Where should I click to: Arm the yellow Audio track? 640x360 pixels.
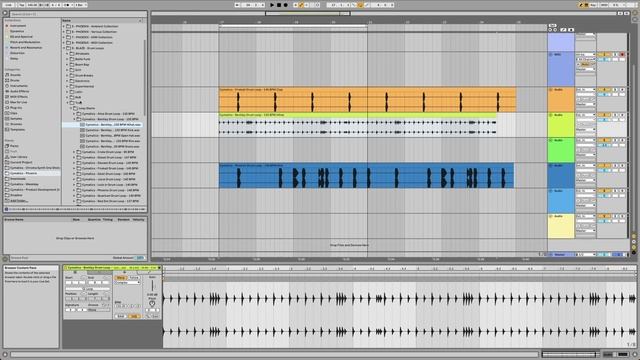(x=622, y=216)
